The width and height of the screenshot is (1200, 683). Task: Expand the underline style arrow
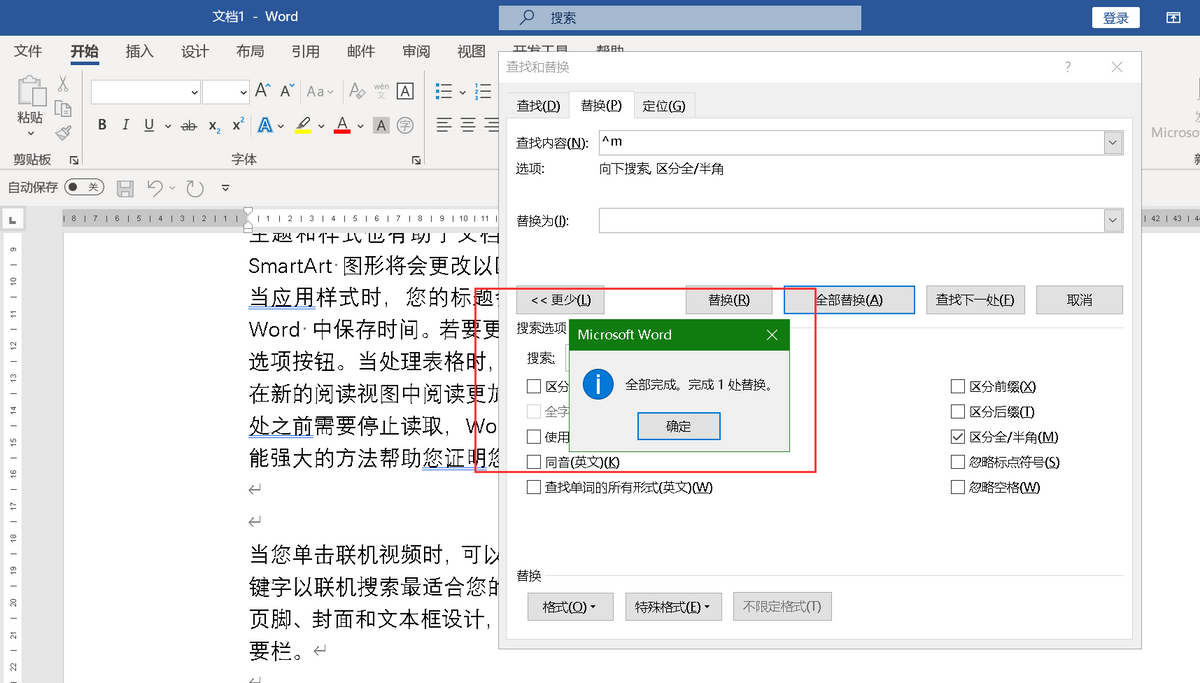[x=166, y=126]
